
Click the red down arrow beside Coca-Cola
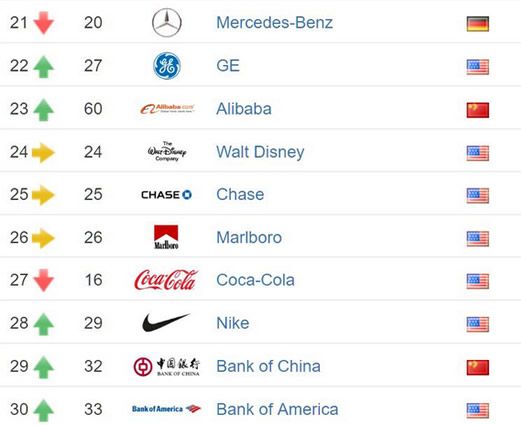click(x=44, y=280)
